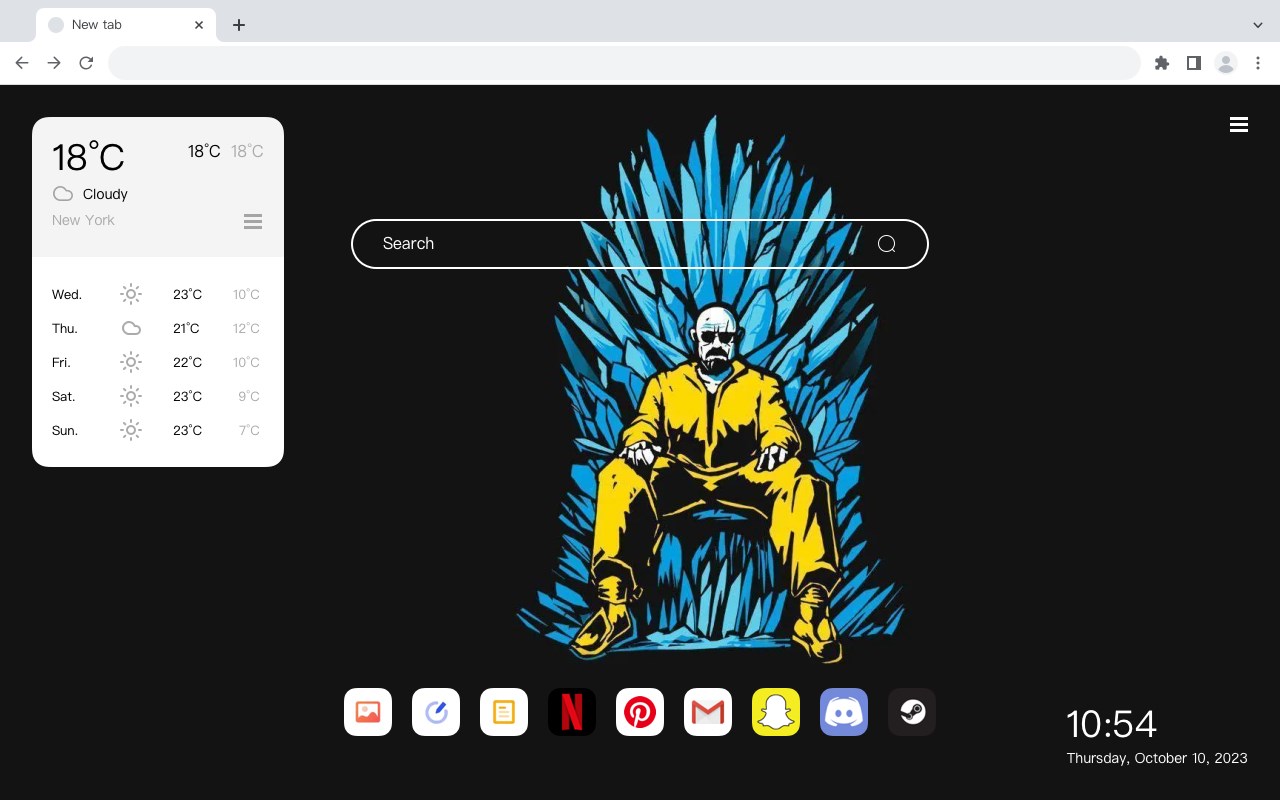The height and width of the screenshot is (800, 1280).
Task: Open a new browser tab
Action: [x=239, y=25]
